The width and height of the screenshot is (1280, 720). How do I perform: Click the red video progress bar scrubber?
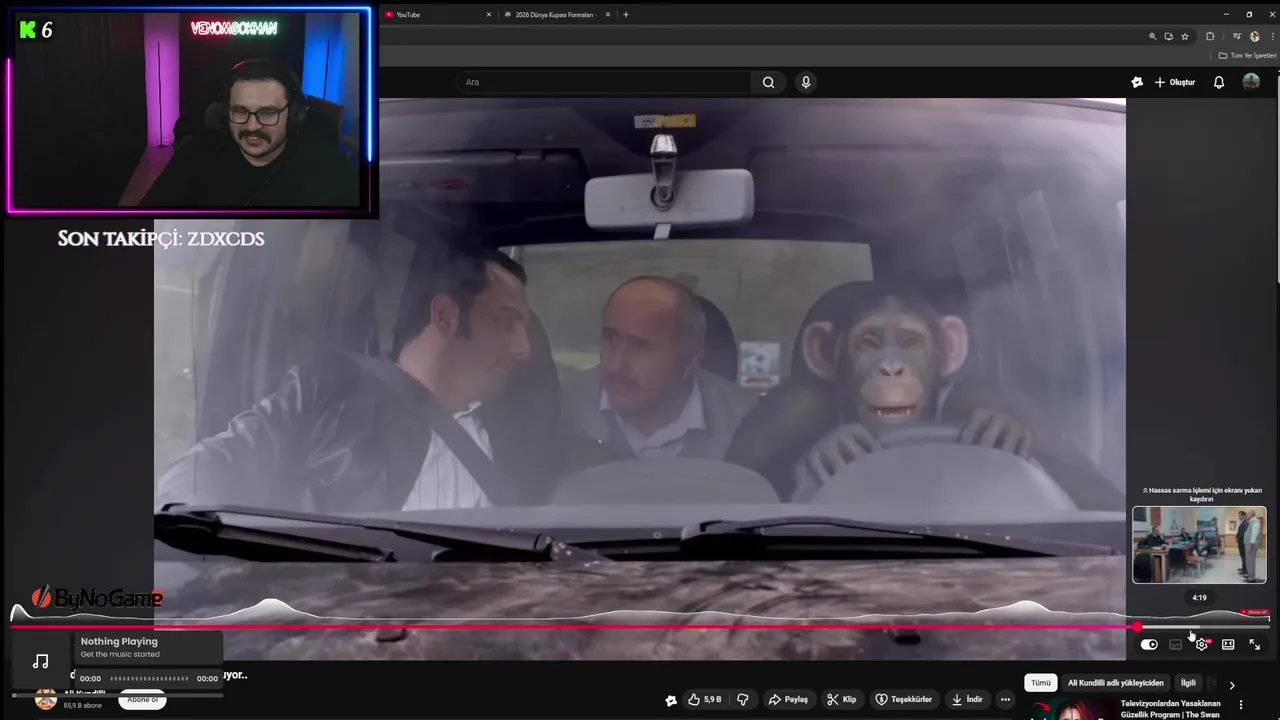[1137, 627]
